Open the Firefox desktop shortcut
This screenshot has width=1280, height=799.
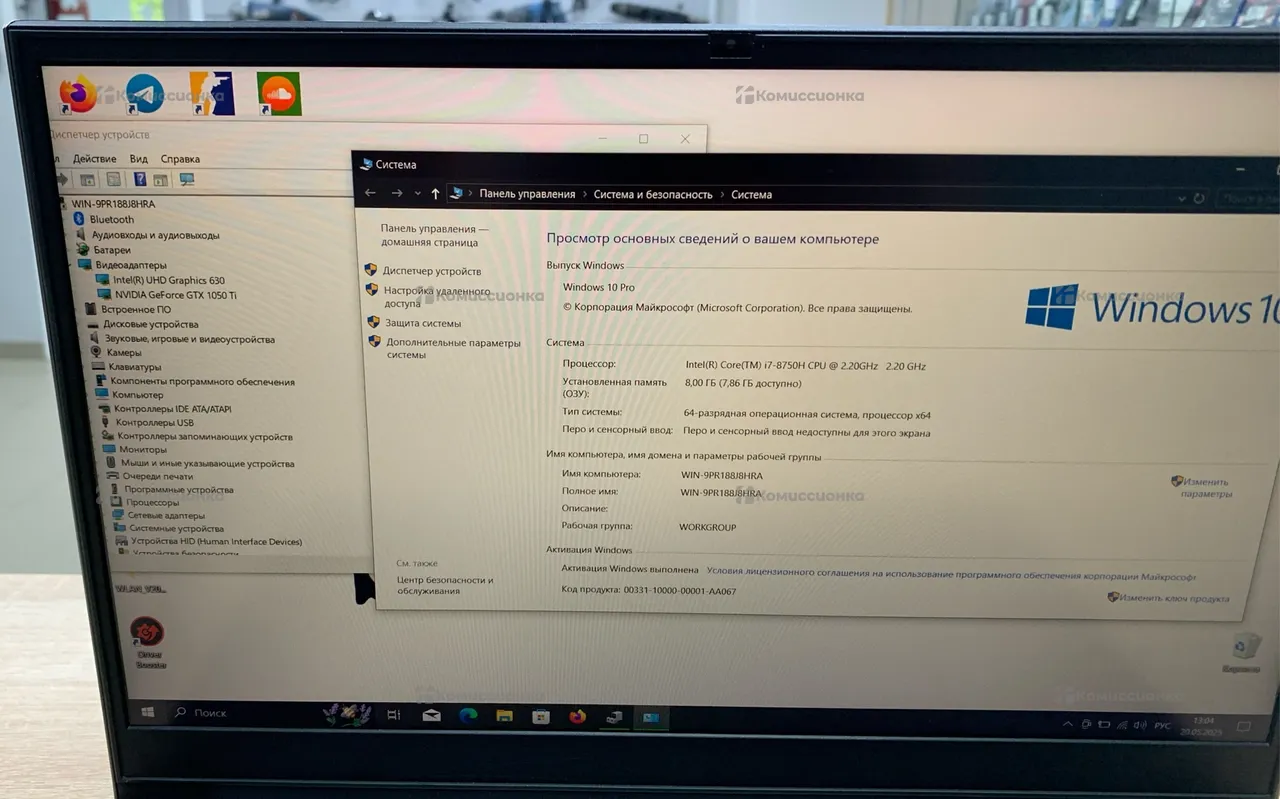pos(78,94)
